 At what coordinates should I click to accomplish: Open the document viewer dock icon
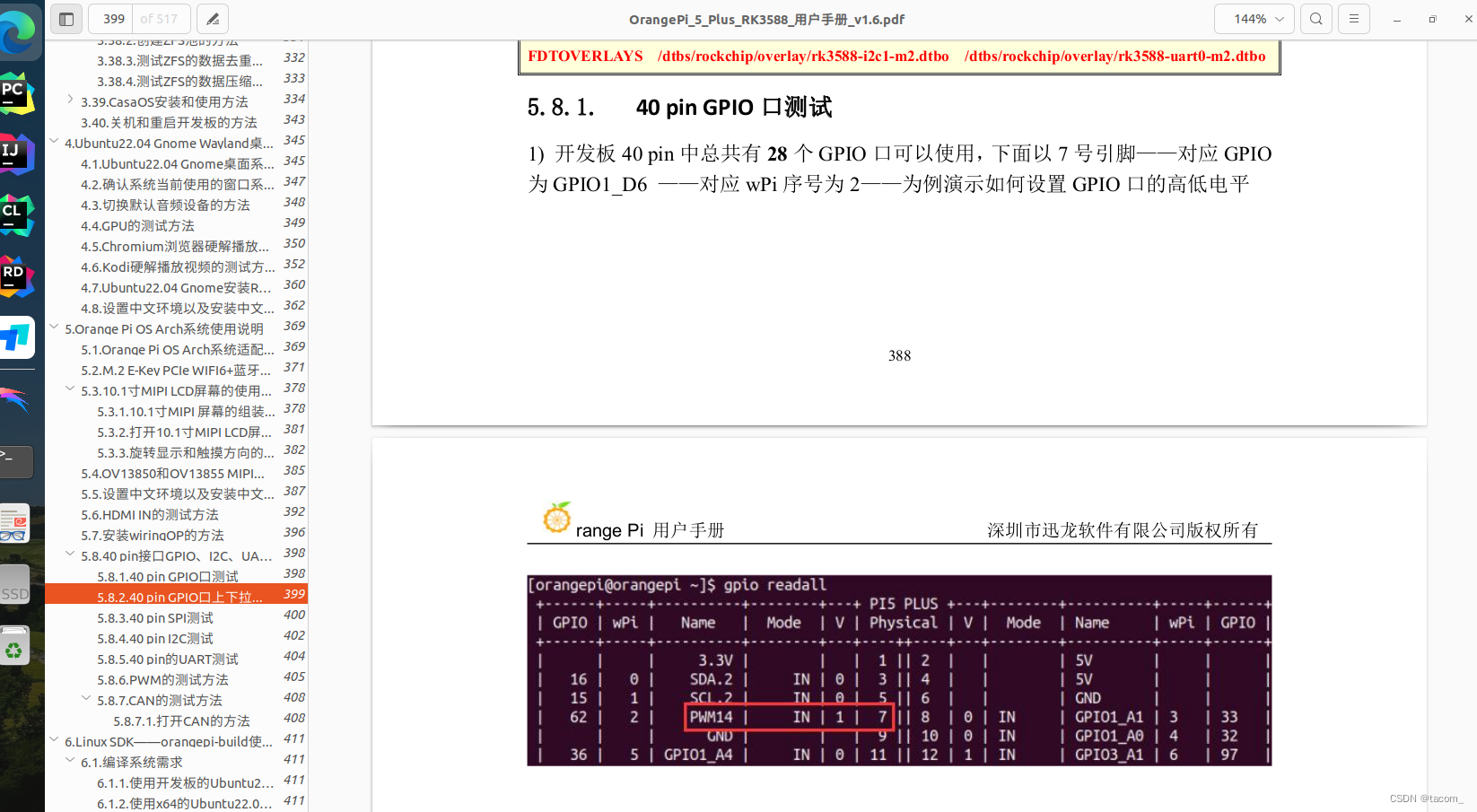click(15, 523)
